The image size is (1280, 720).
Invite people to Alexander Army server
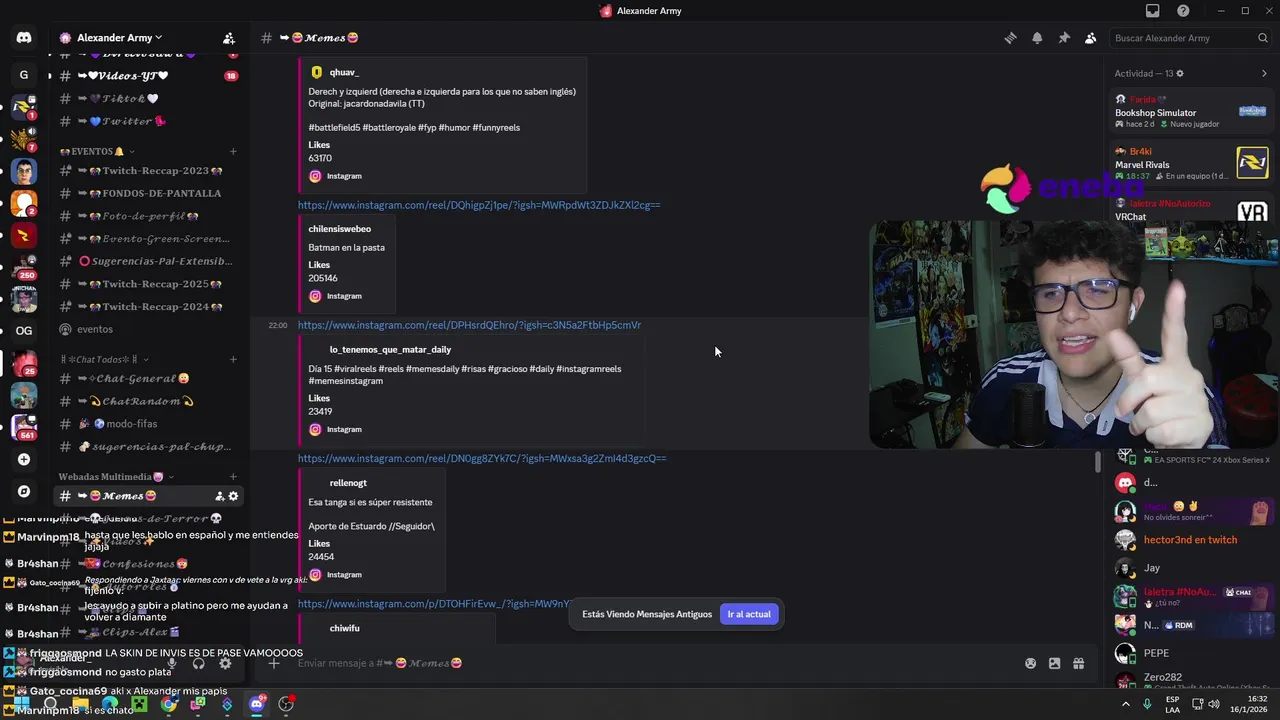229,38
